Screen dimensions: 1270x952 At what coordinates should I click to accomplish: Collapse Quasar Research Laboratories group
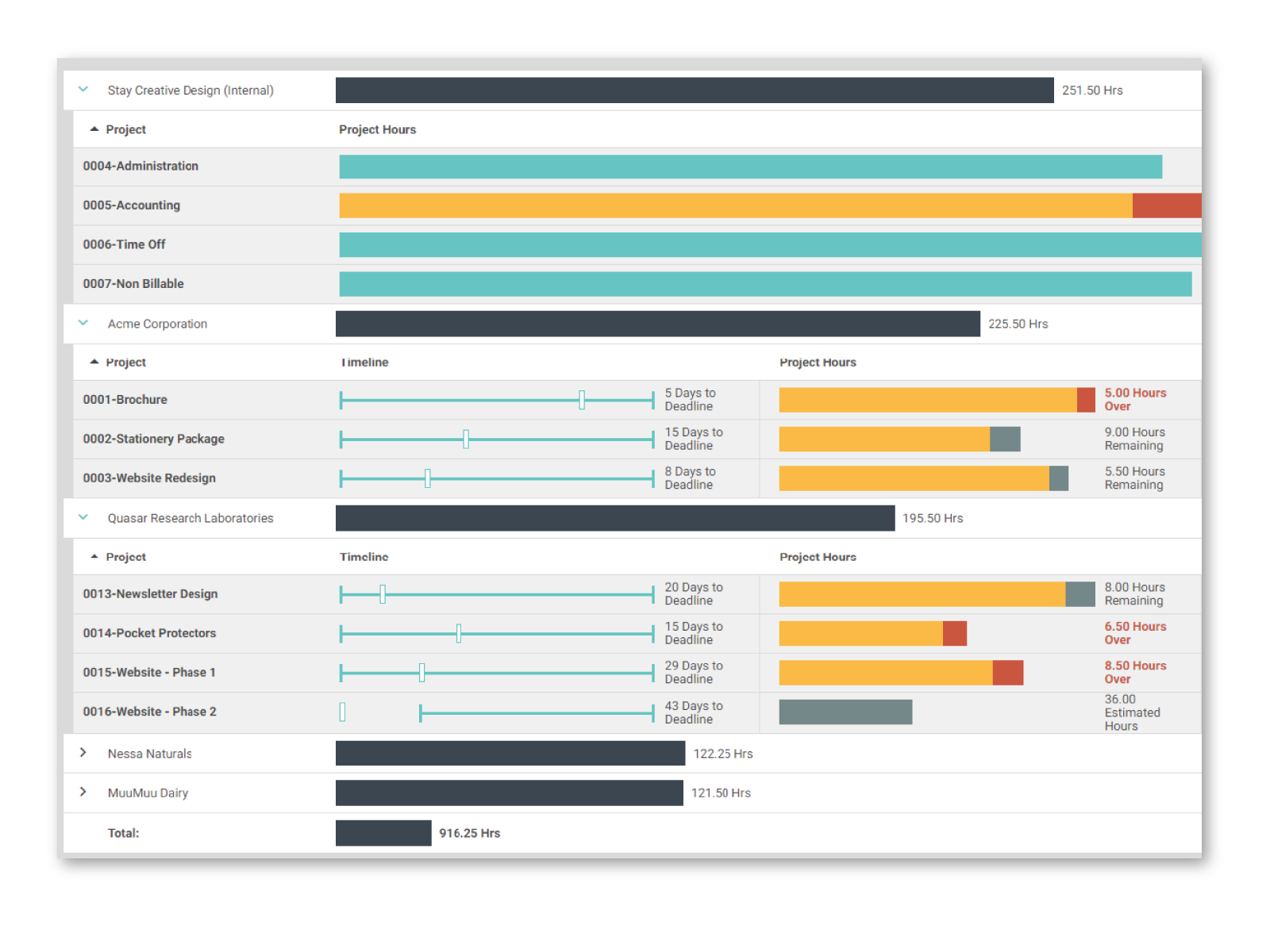click(x=83, y=517)
